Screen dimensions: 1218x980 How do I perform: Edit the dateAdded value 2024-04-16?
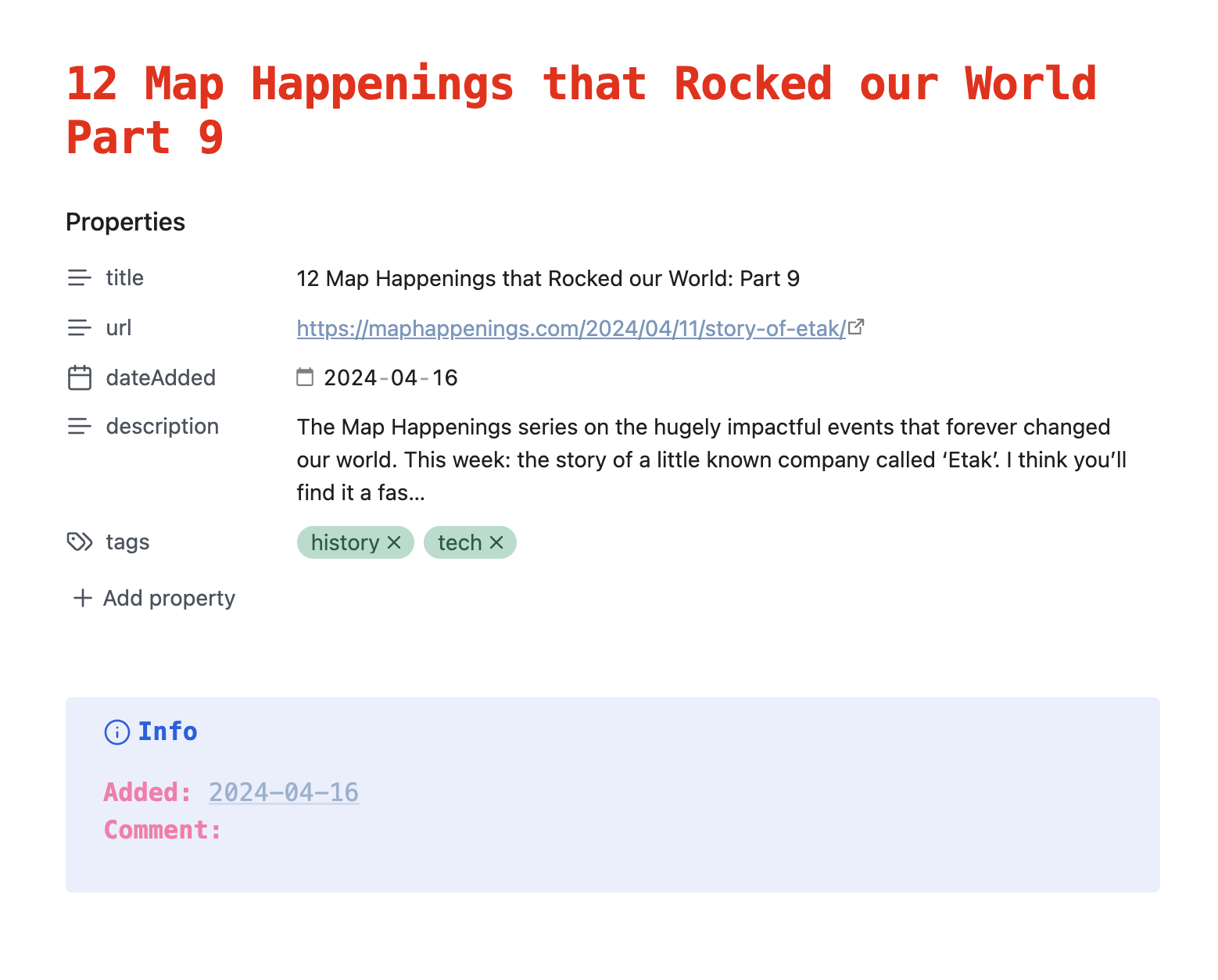[390, 378]
